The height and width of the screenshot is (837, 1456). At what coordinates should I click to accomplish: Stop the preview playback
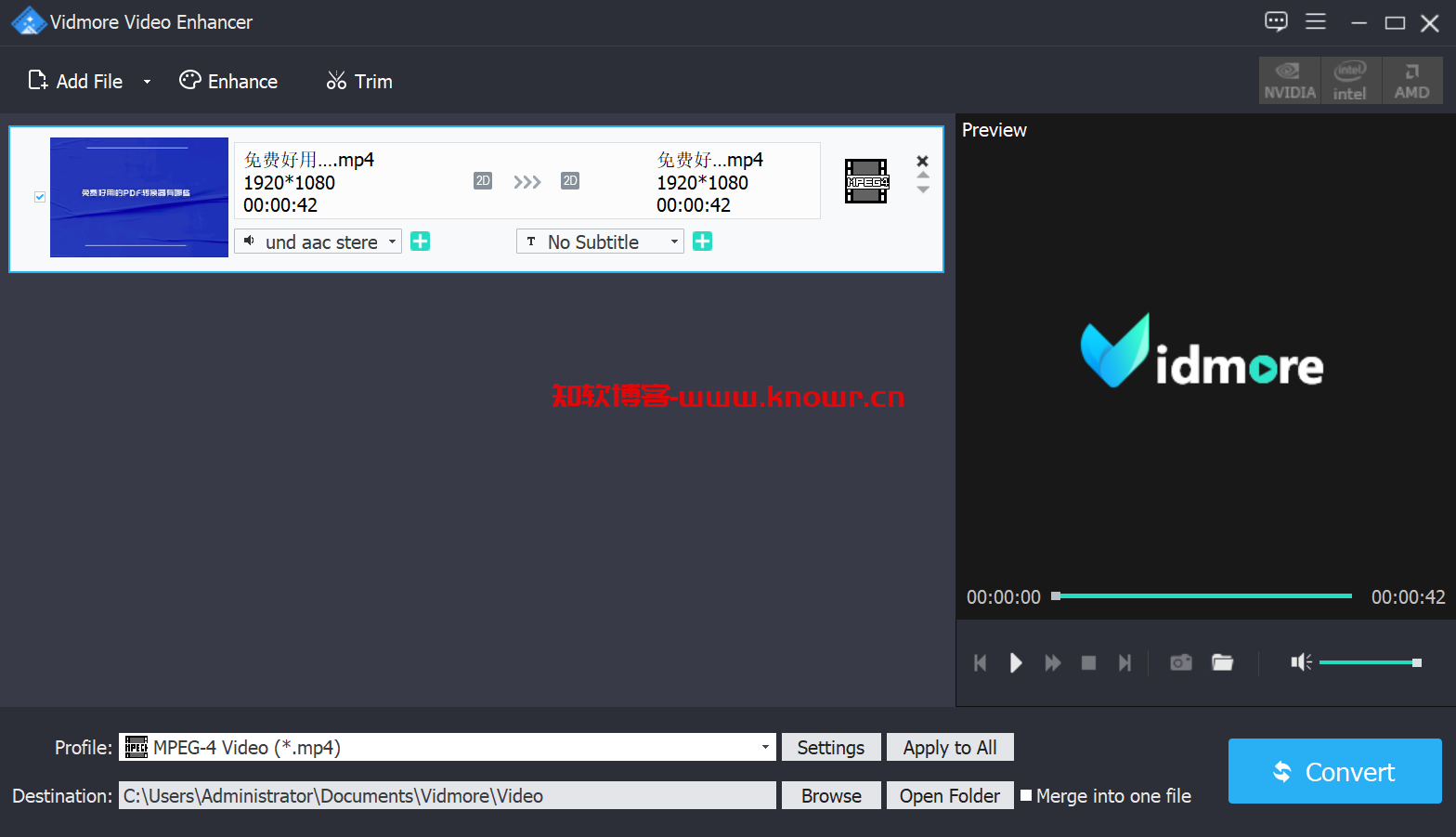tap(1088, 662)
